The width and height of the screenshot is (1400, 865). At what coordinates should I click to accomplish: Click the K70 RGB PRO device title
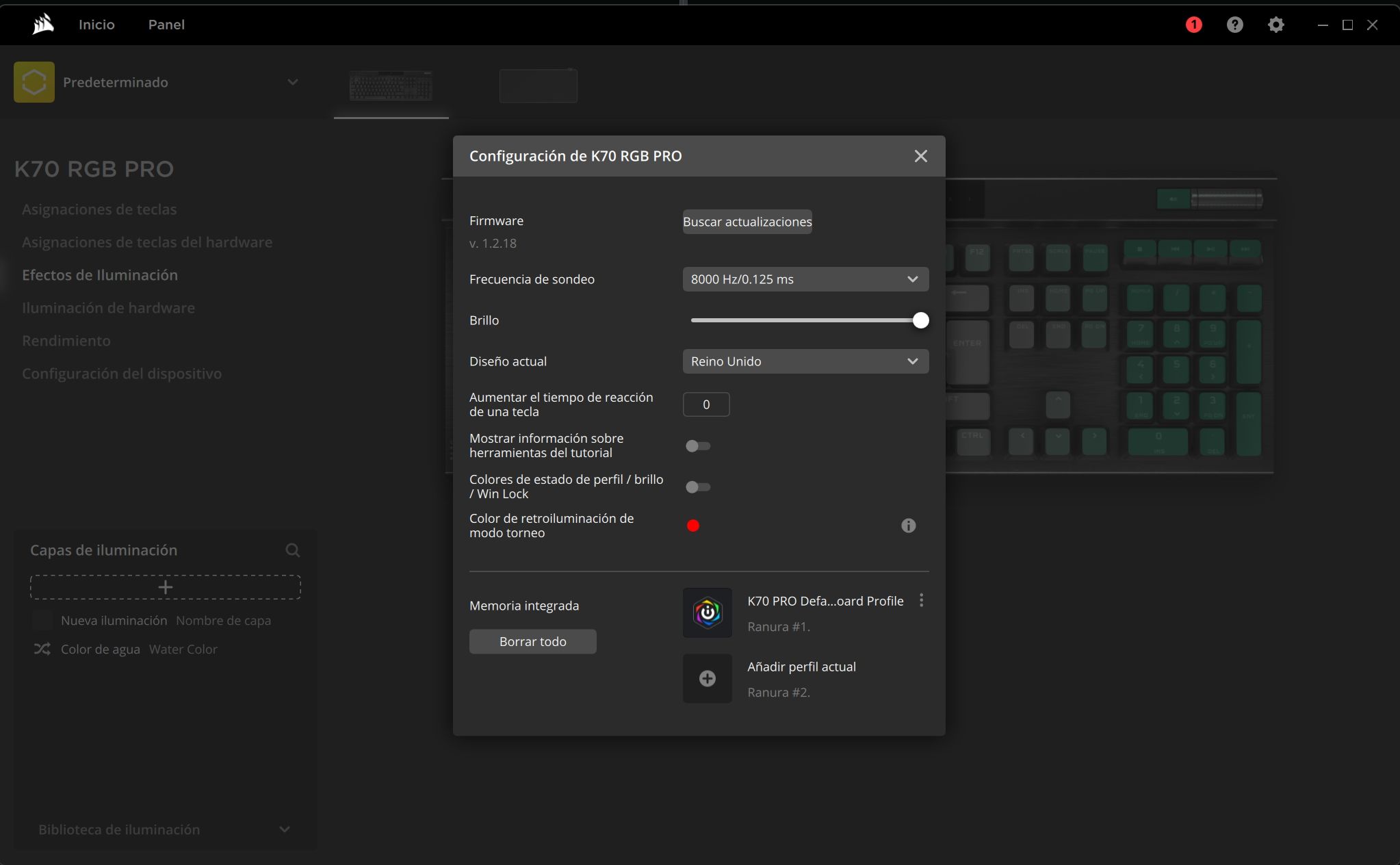pos(94,169)
